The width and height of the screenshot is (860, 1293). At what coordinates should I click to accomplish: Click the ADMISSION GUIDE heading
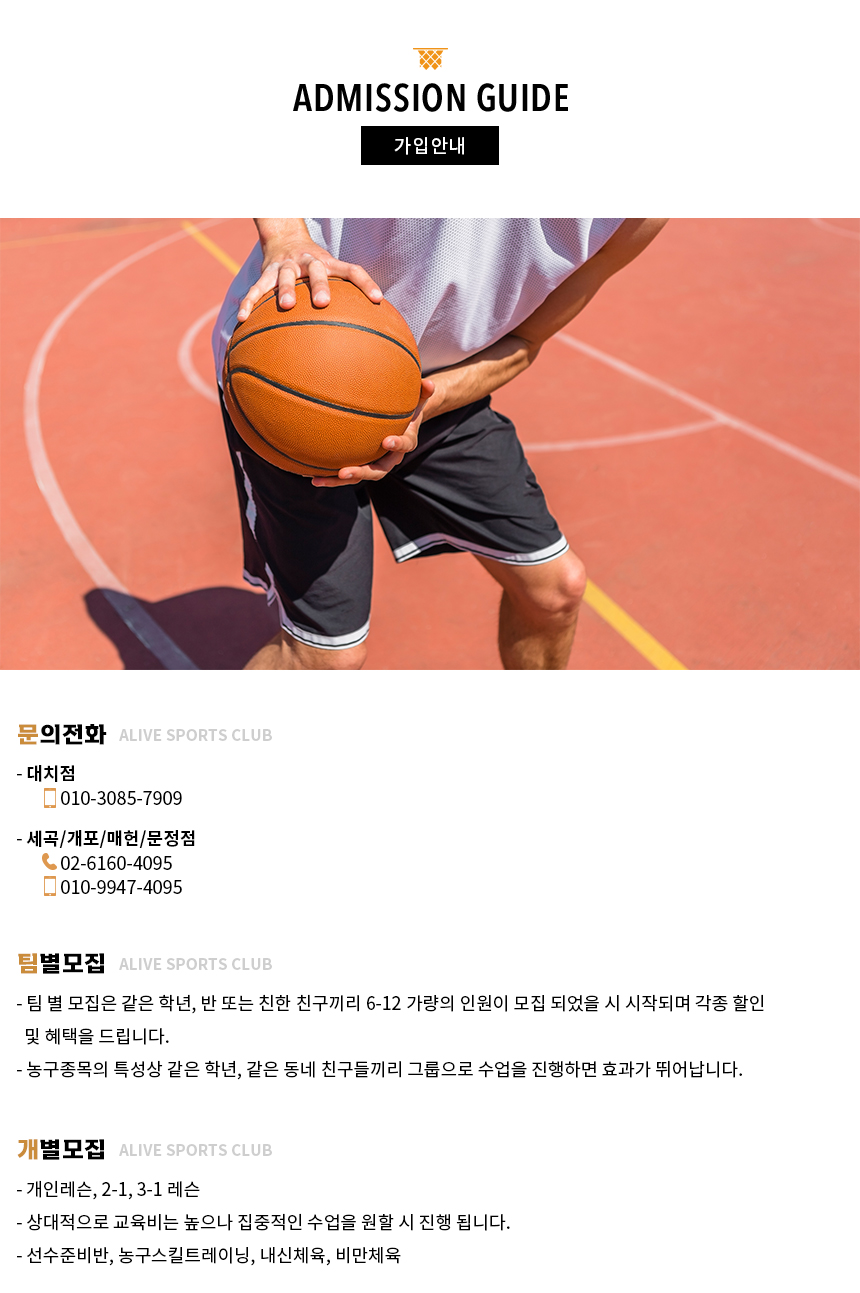[x=431, y=98]
